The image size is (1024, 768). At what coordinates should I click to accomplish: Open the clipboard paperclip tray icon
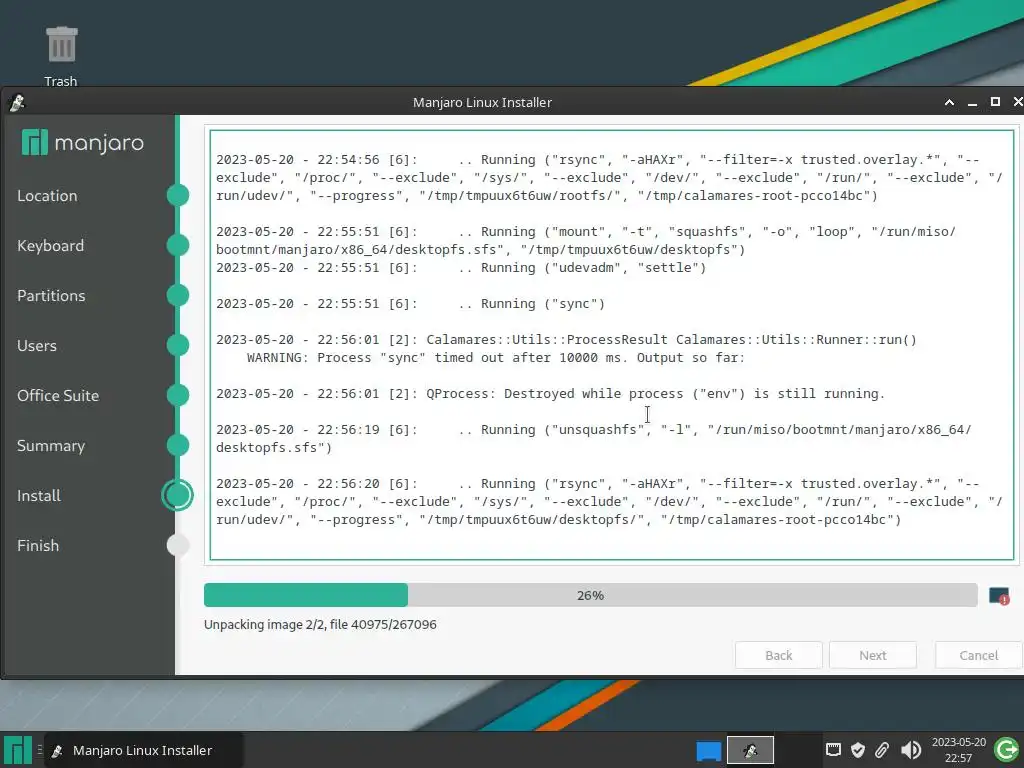tap(882, 750)
